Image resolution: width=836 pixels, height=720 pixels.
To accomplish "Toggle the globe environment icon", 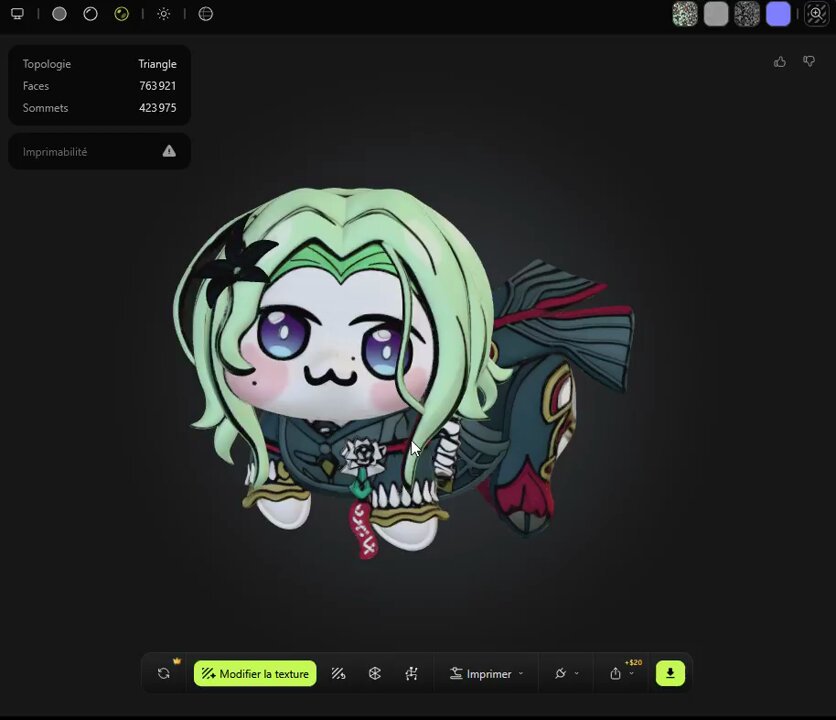I will point(206,14).
